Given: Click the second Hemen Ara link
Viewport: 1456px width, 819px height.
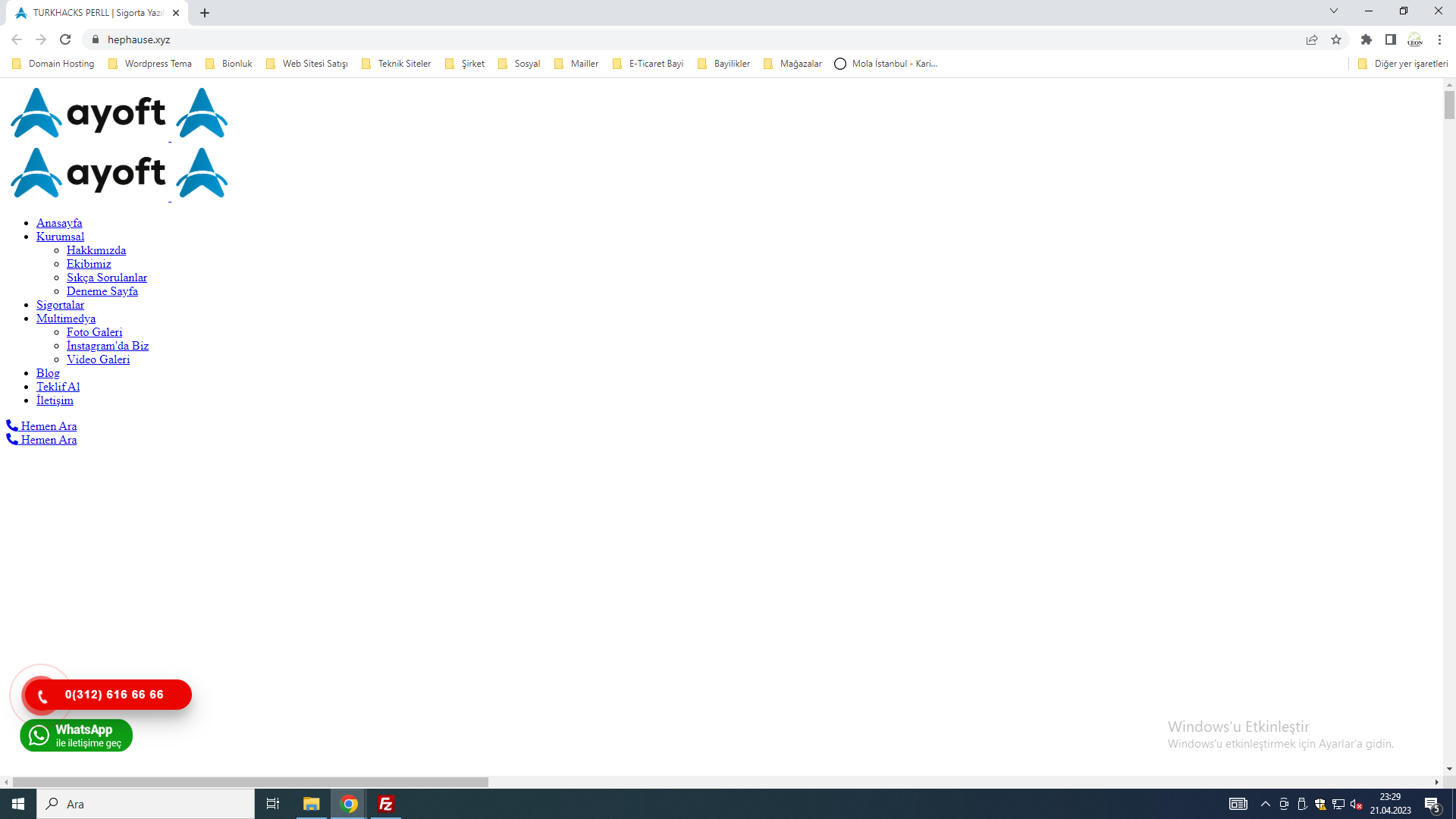Looking at the screenshot, I should (42, 440).
